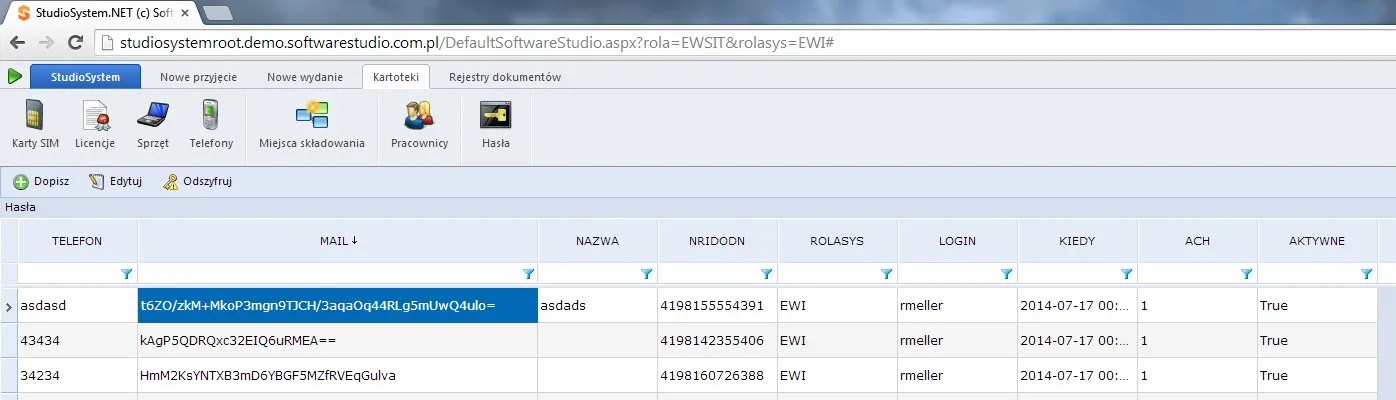
Task: Sort by the KIEDY column header
Action: [x=1077, y=241]
